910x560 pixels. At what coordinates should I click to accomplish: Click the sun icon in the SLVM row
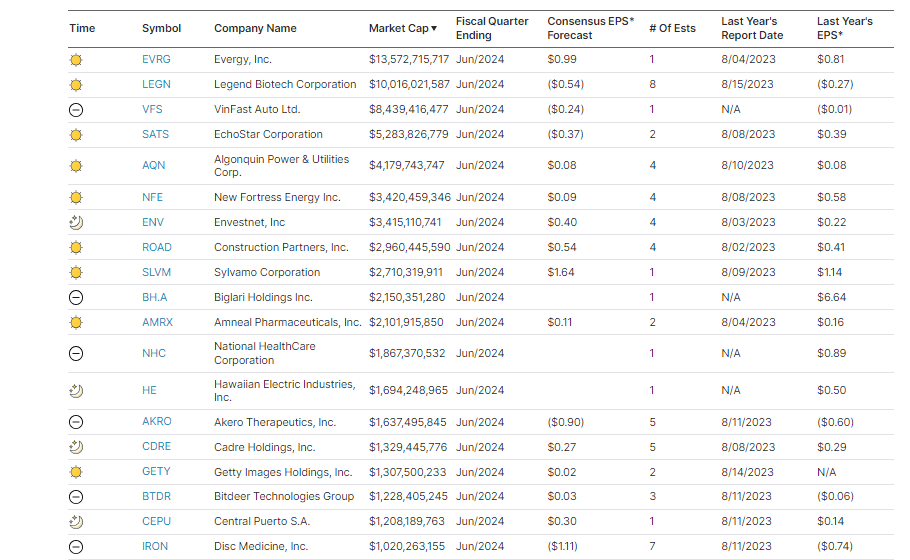pyautogui.click(x=77, y=272)
